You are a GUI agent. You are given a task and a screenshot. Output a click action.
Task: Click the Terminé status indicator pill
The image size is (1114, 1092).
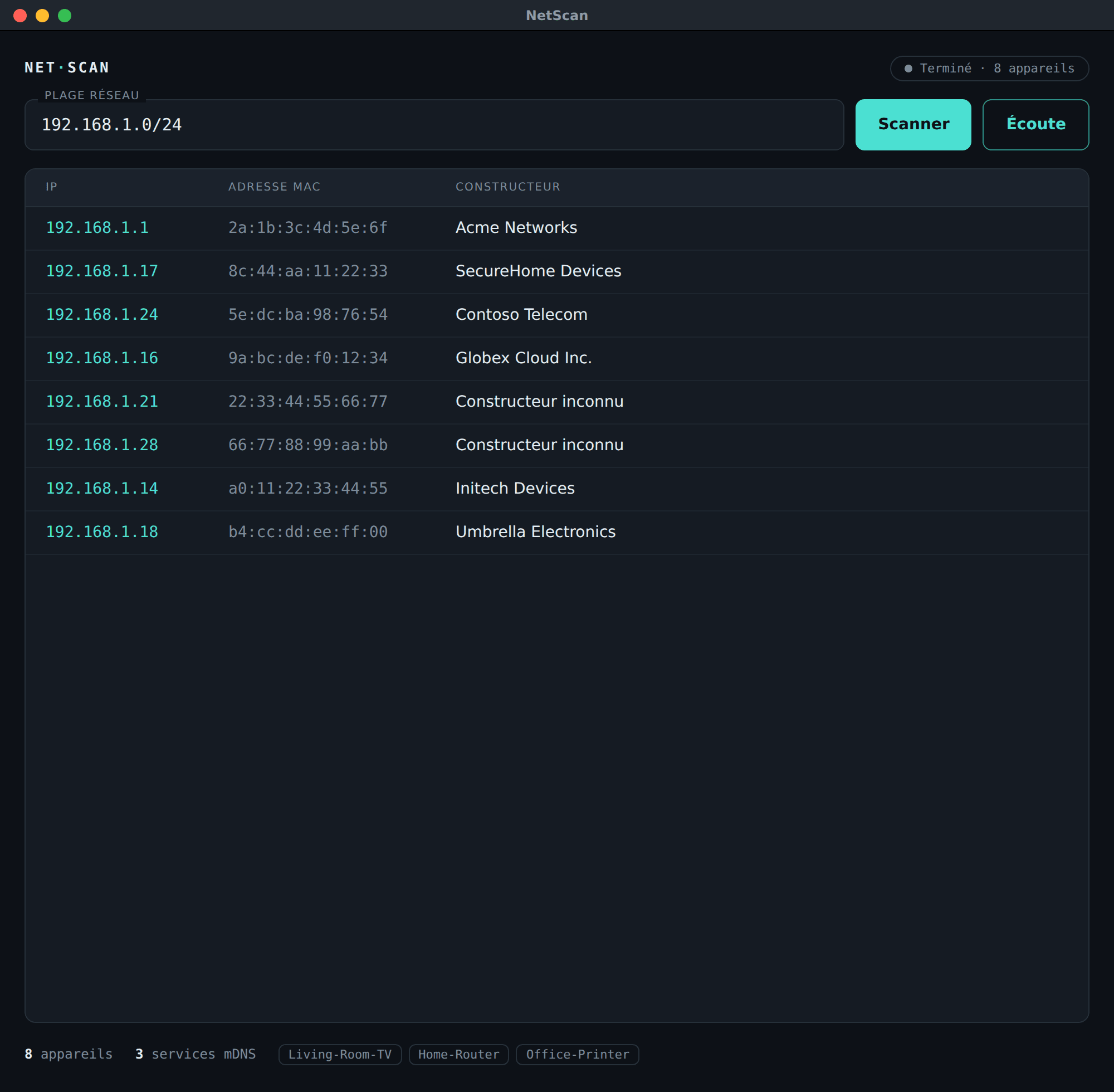pos(989,68)
